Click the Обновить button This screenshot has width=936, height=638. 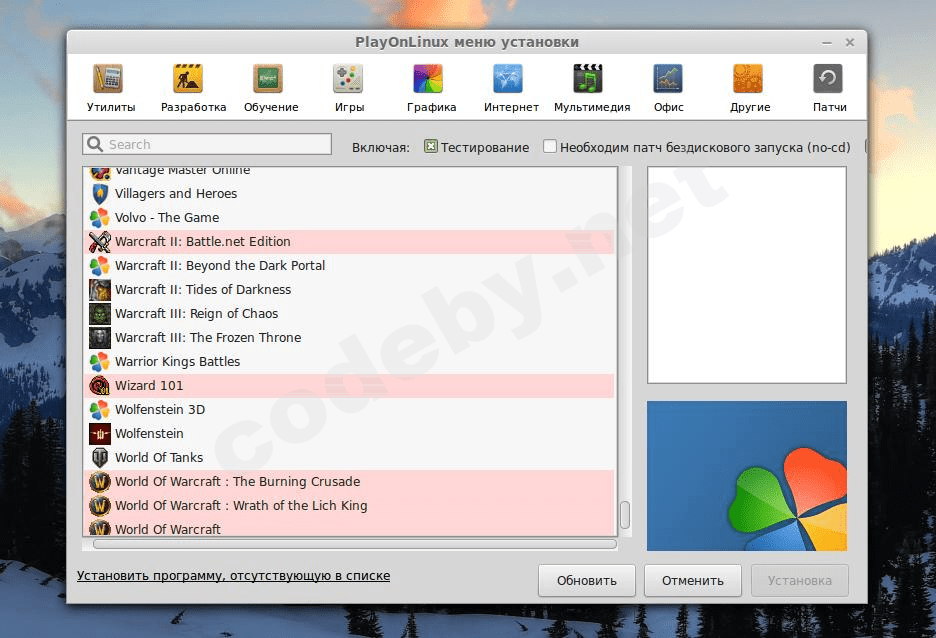(x=587, y=581)
